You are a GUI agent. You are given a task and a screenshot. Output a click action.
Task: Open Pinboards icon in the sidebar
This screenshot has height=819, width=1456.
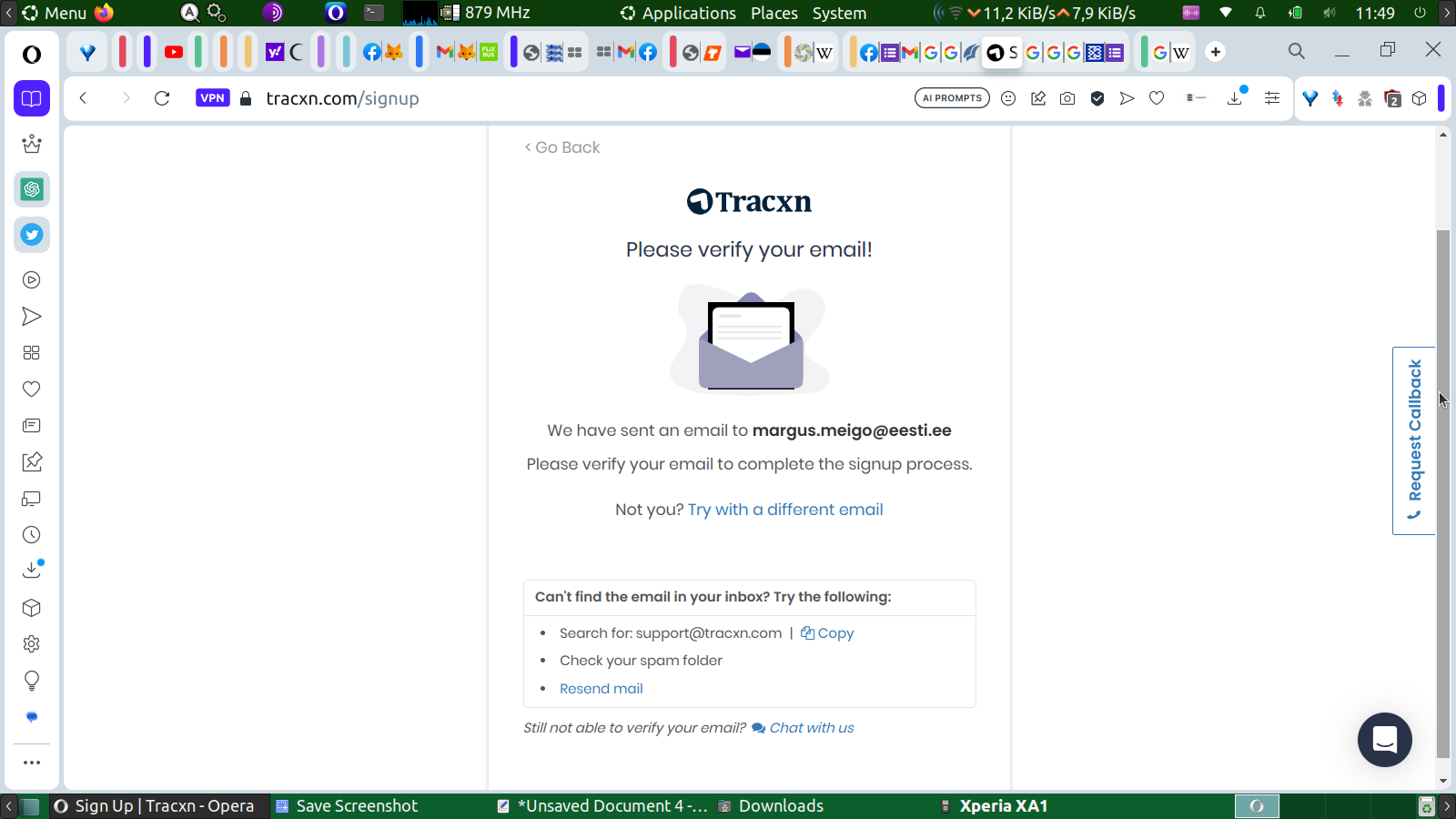(x=32, y=462)
